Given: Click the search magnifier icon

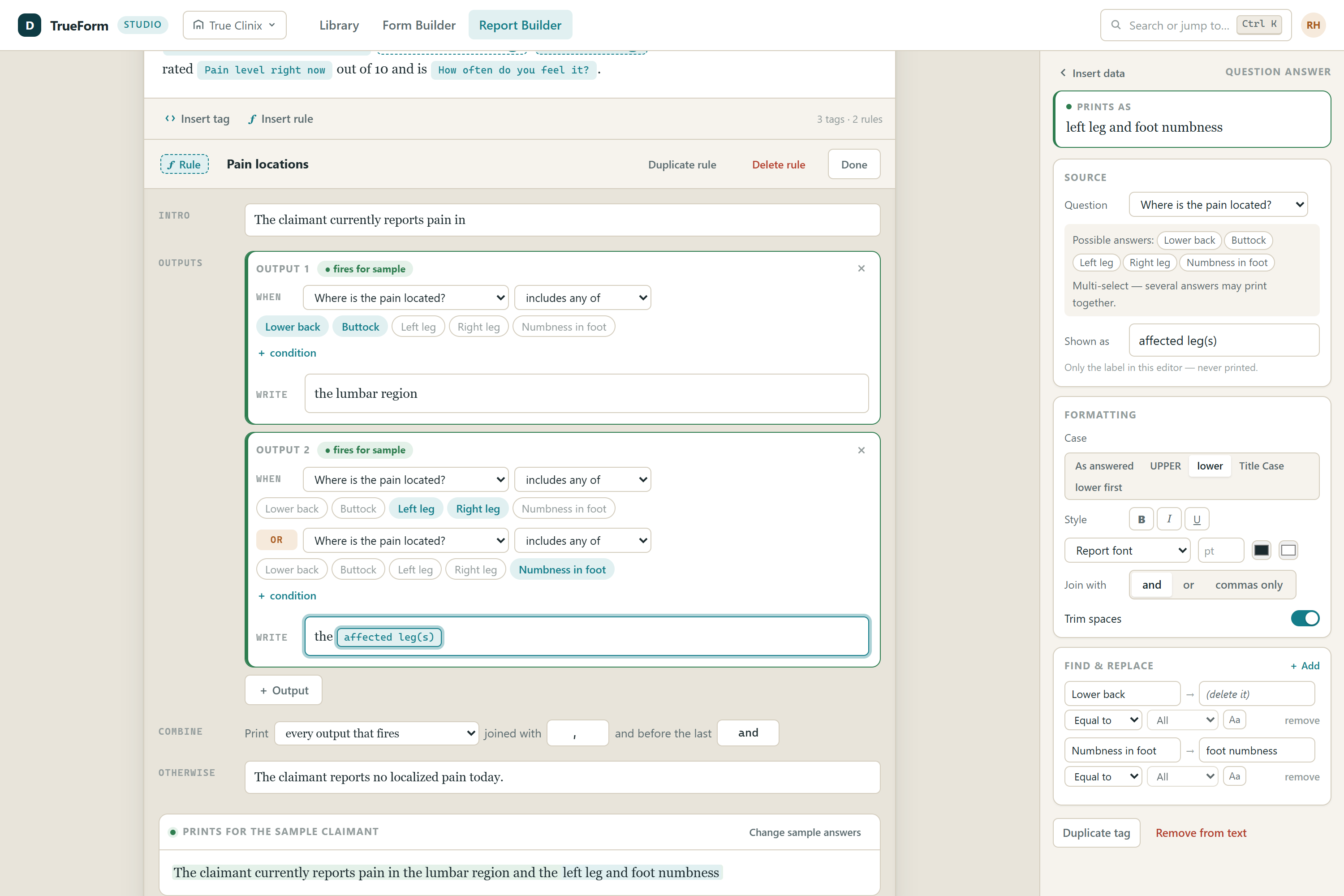Looking at the screenshot, I should pyautogui.click(x=1116, y=25).
